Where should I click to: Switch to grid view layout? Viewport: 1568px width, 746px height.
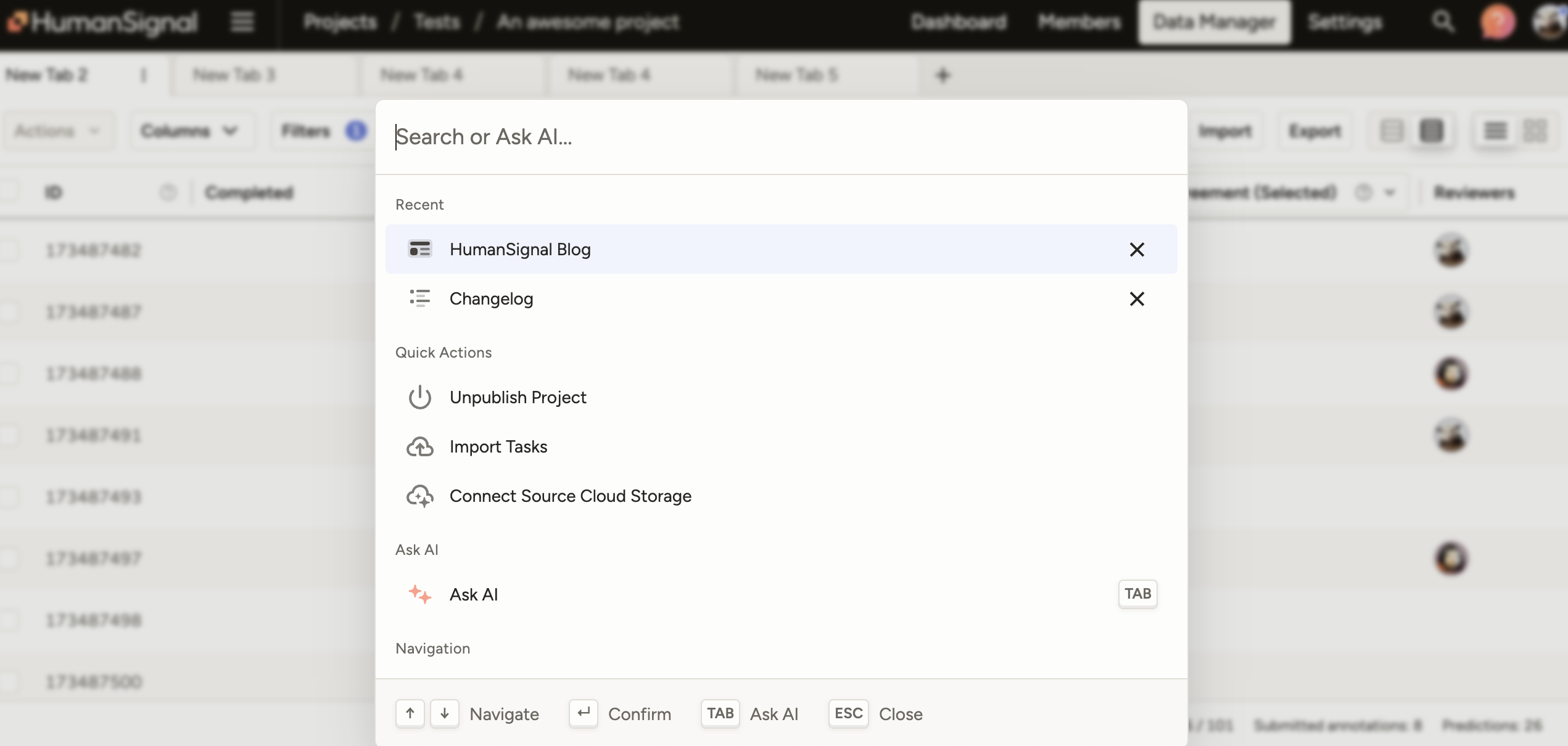click(x=1537, y=131)
